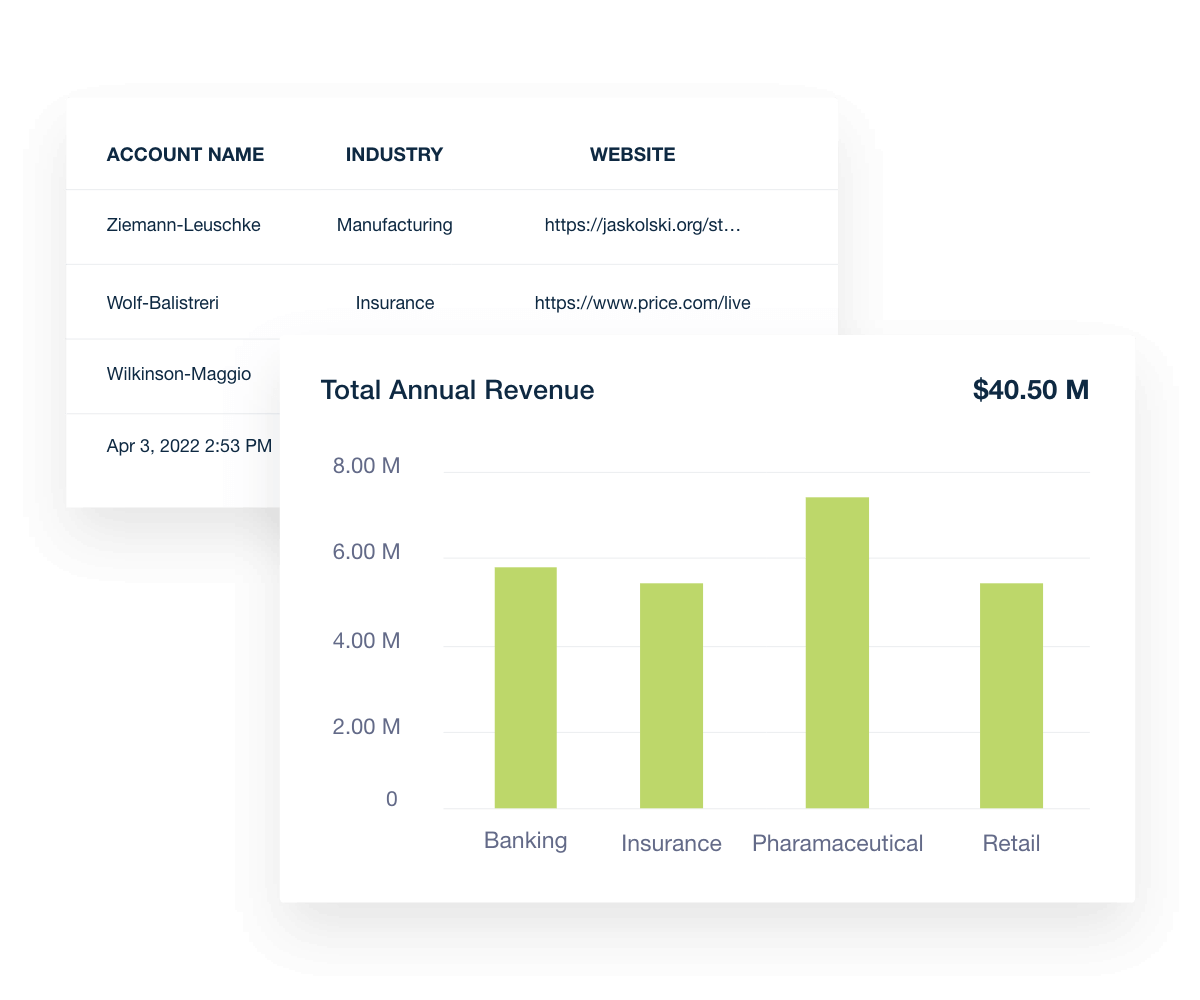Select the Total Annual Revenue chart title
Image resolution: width=1200 pixels, height=1000 pixels.
click(457, 390)
